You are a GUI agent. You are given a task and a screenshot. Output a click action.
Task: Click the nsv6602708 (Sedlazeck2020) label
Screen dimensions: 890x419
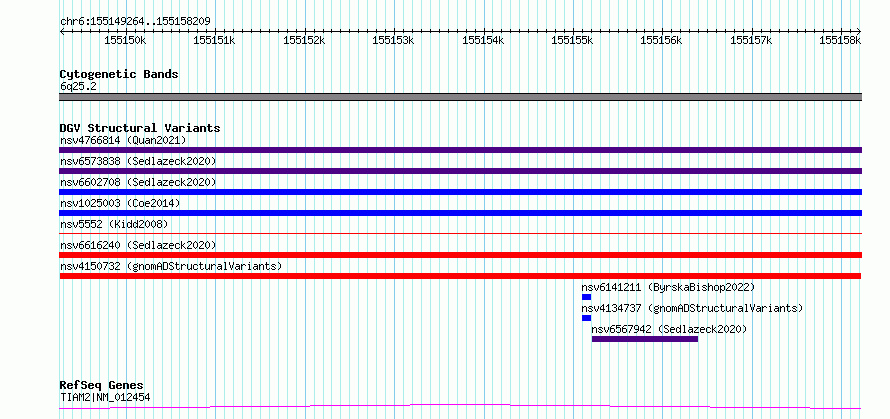[x=138, y=182]
